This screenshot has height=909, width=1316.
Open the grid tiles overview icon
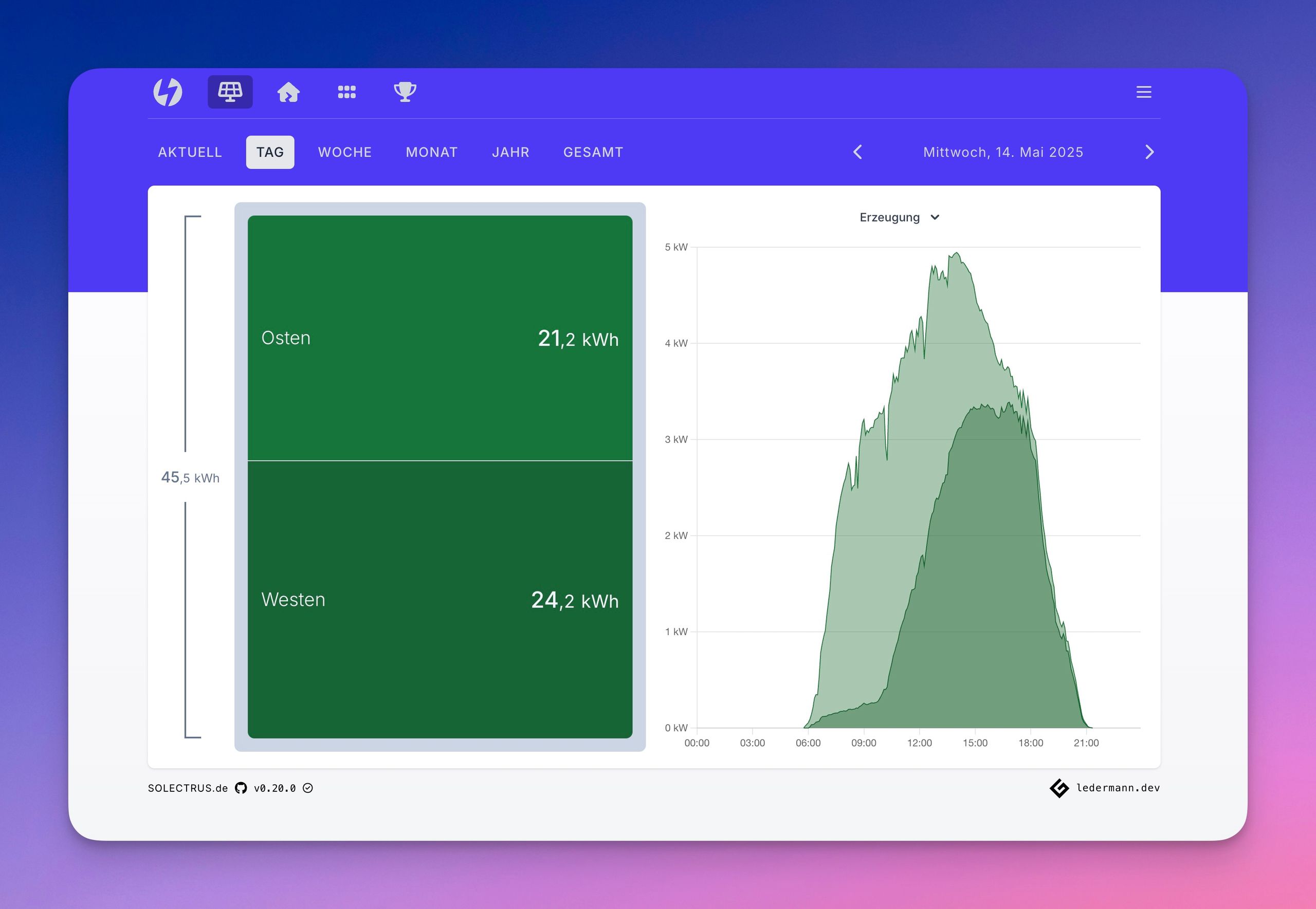click(x=346, y=91)
